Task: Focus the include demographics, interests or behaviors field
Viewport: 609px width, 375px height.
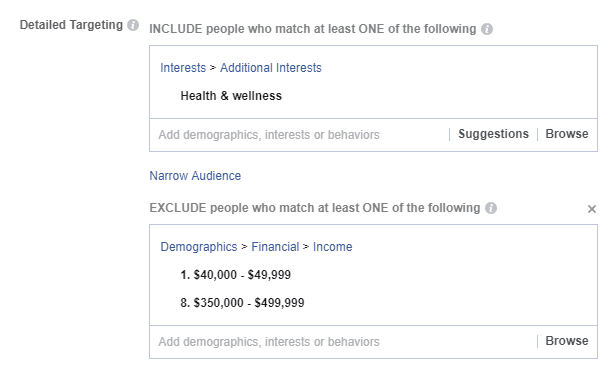Action: click(x=299, y=135)
